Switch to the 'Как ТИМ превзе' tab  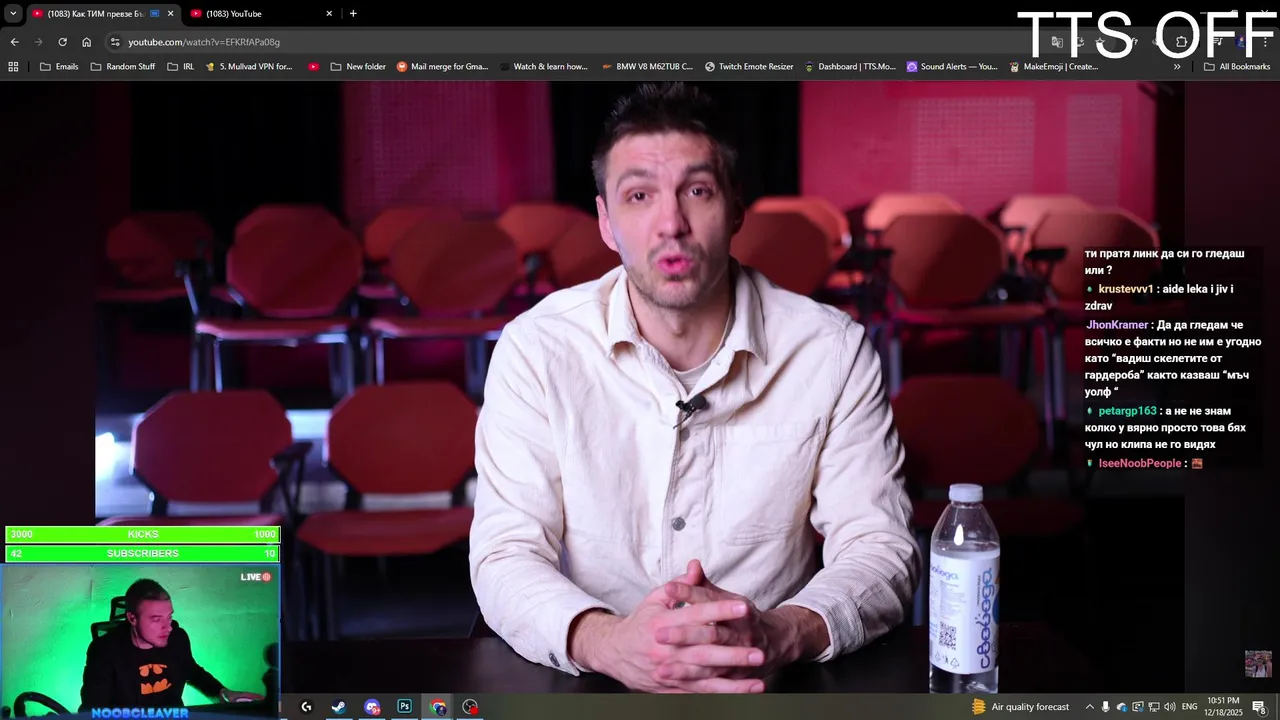click(x=101, y=13)
